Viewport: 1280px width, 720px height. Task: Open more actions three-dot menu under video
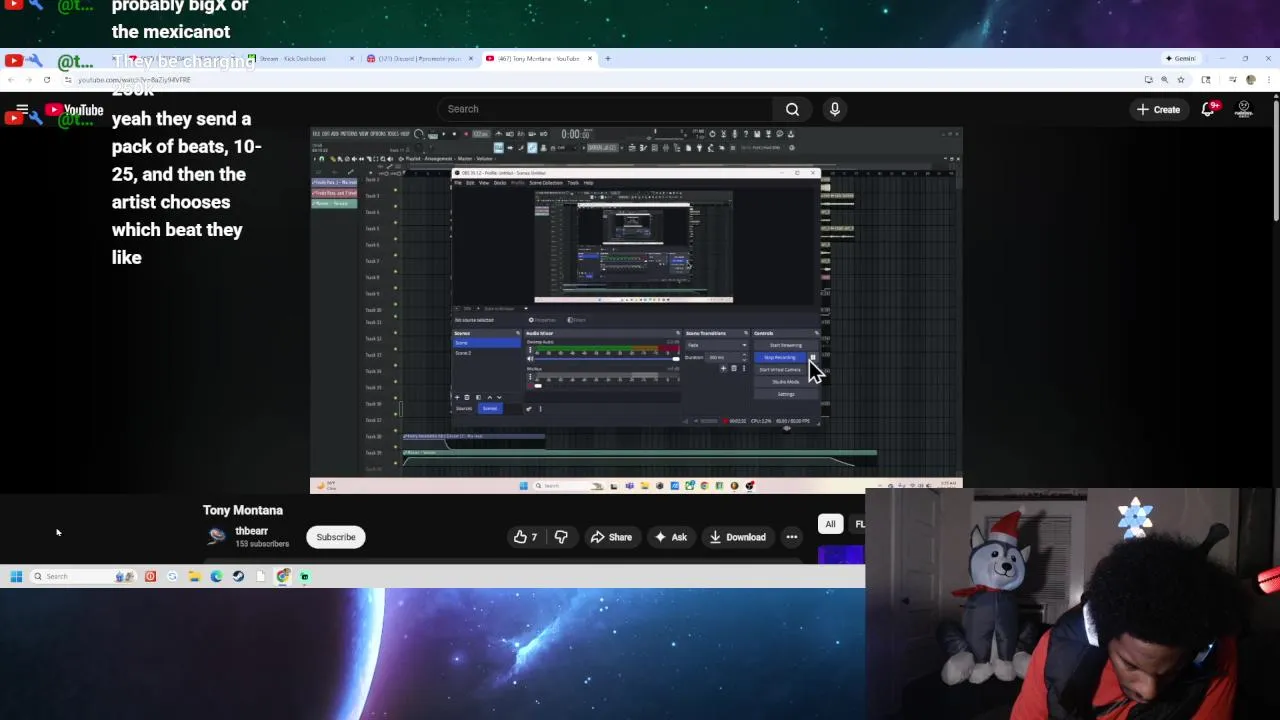[x=791, y=537]
